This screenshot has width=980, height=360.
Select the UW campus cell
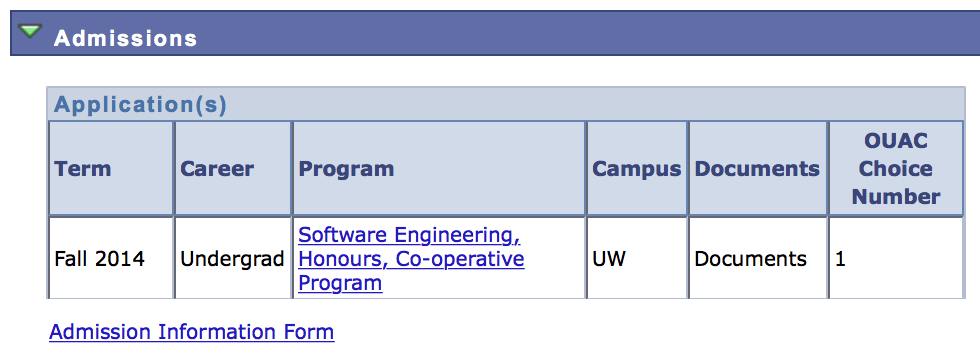(x=637, y=258)
